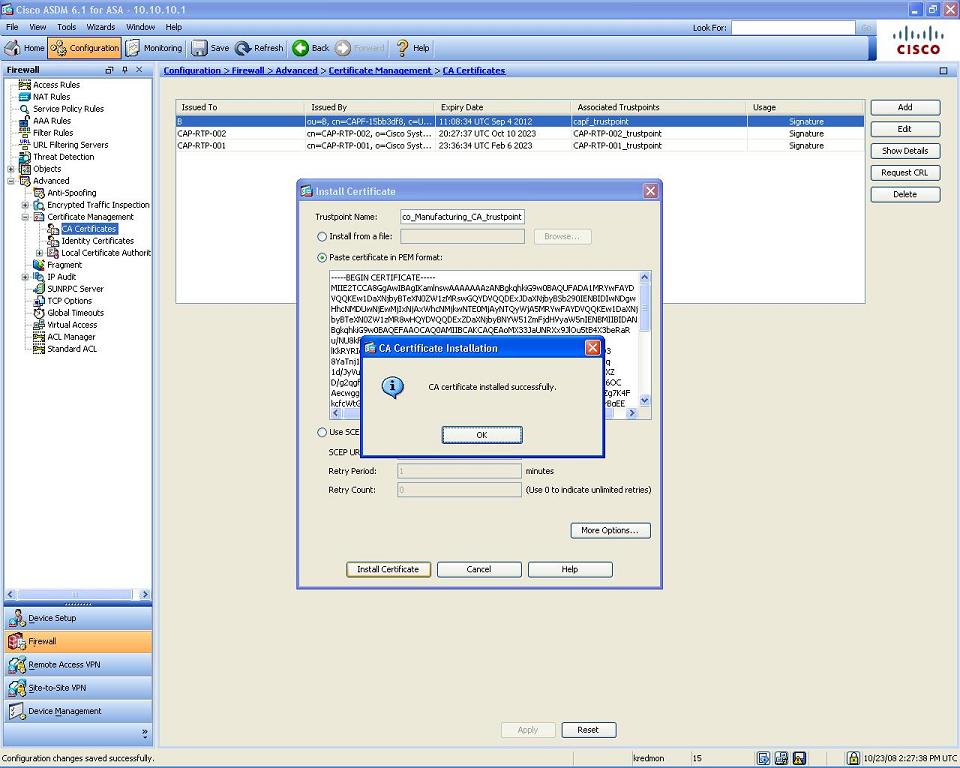Click the Save floppy disk icon

[199, 48]
